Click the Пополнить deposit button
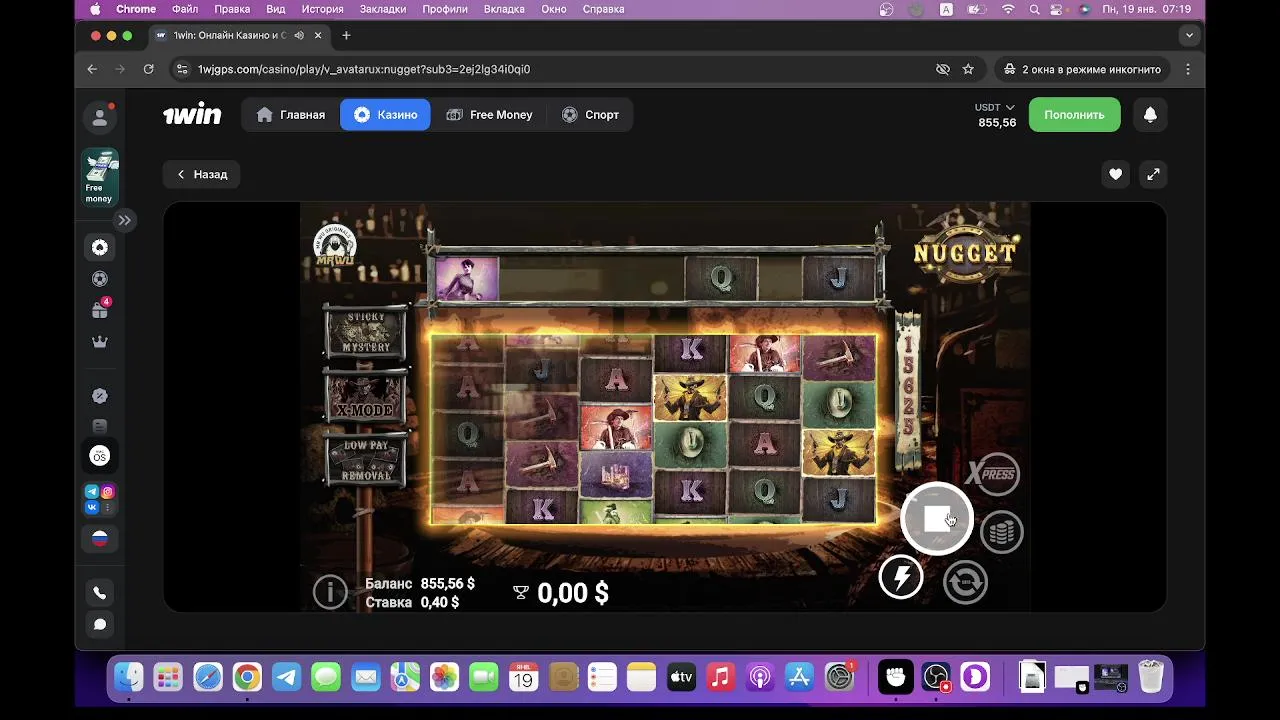 point(1074,115)
